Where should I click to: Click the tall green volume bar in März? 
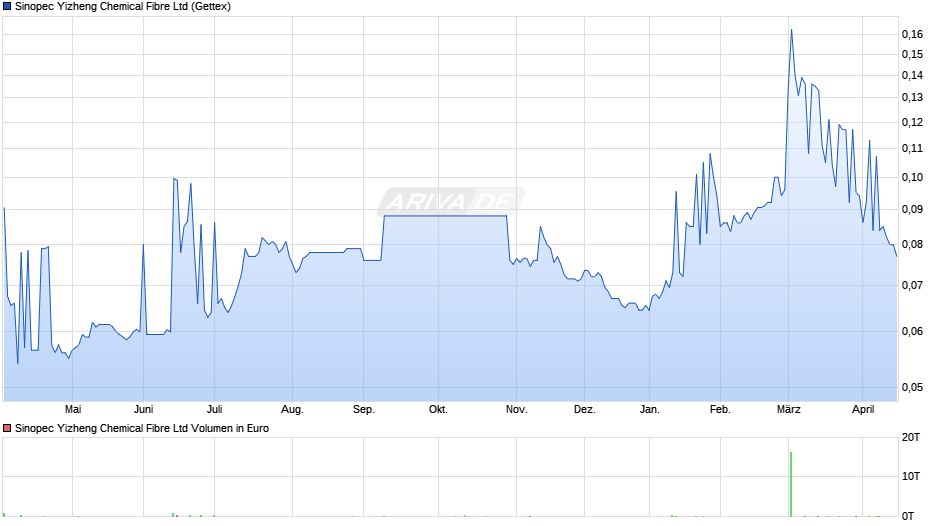[791, 484]
